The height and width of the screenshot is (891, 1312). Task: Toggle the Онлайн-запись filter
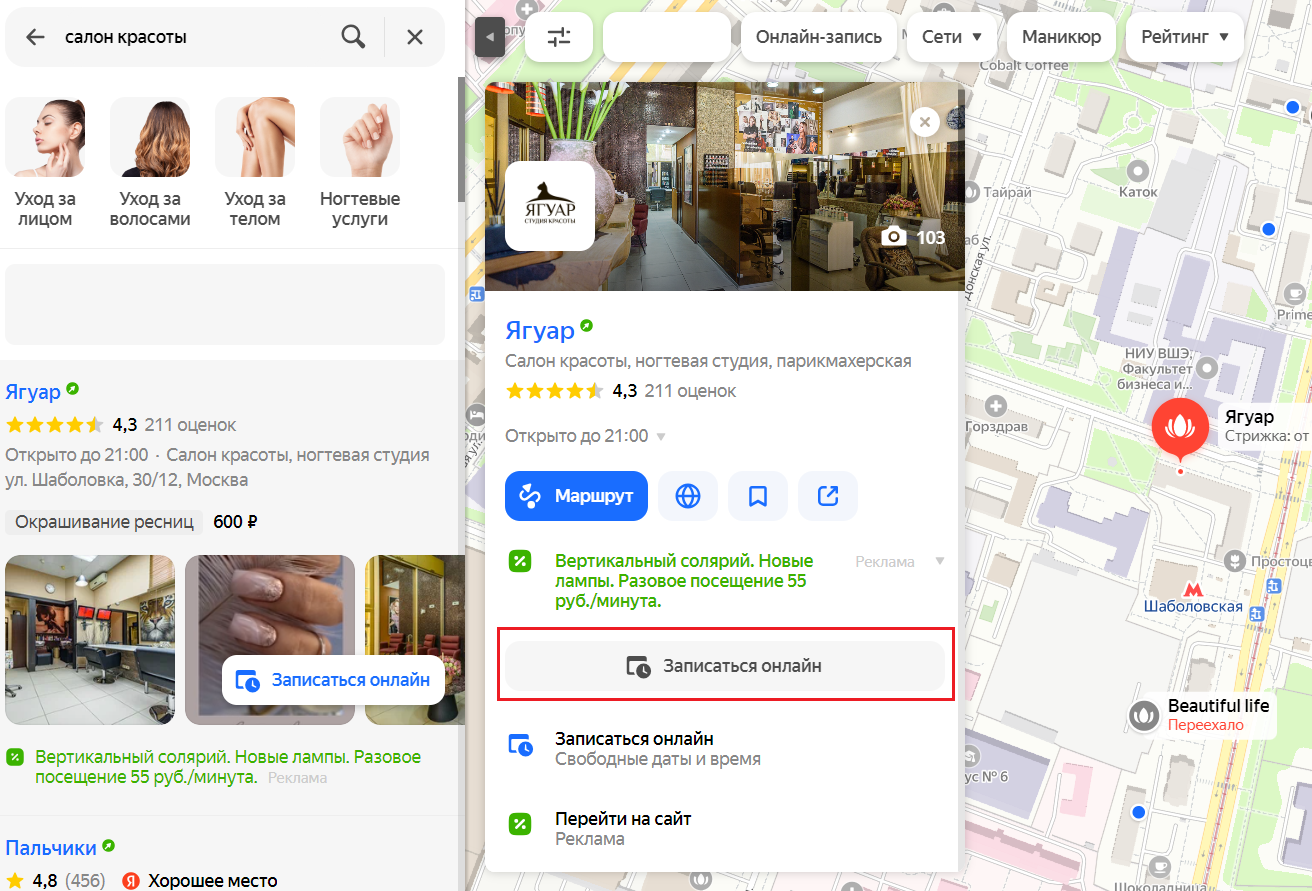[819, 37]
